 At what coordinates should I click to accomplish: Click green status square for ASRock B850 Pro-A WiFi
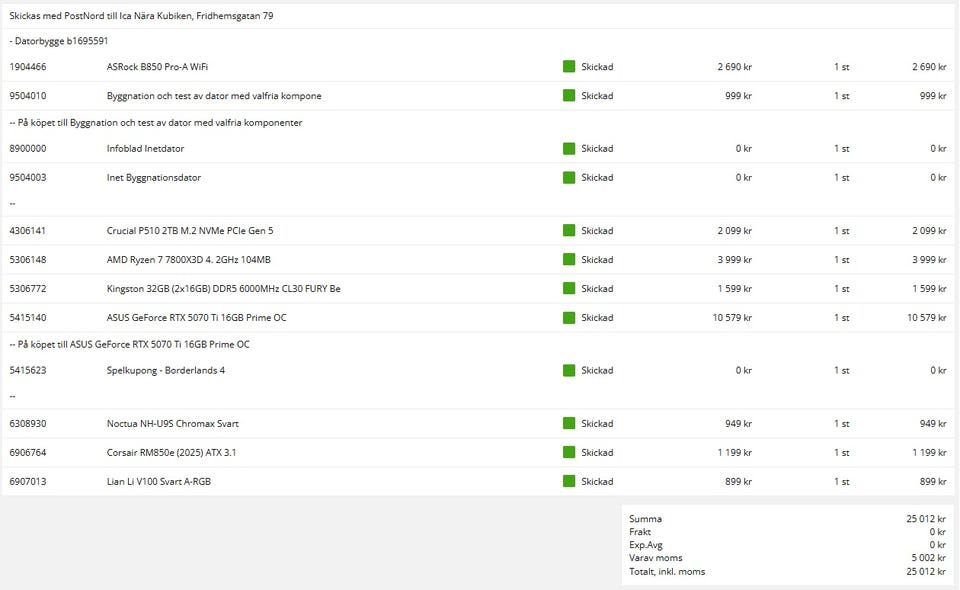tap(569, 66)
